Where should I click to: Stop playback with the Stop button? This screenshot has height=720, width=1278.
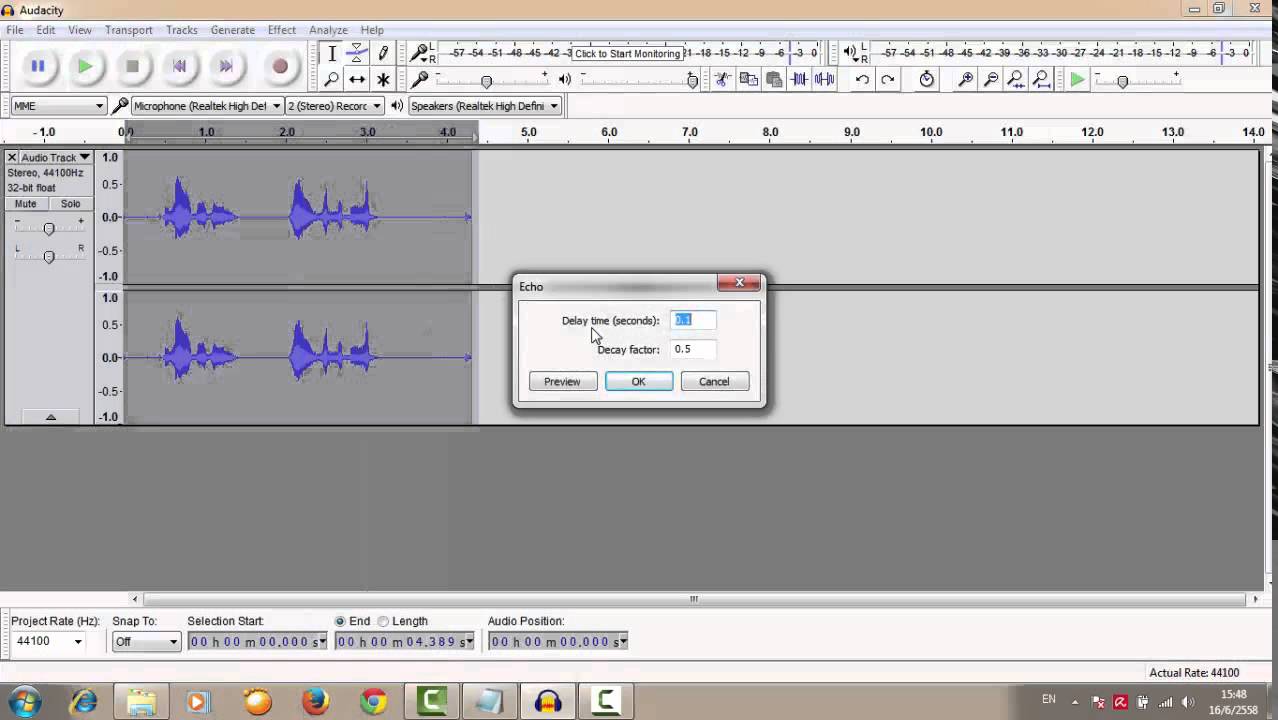coord(132,67)
